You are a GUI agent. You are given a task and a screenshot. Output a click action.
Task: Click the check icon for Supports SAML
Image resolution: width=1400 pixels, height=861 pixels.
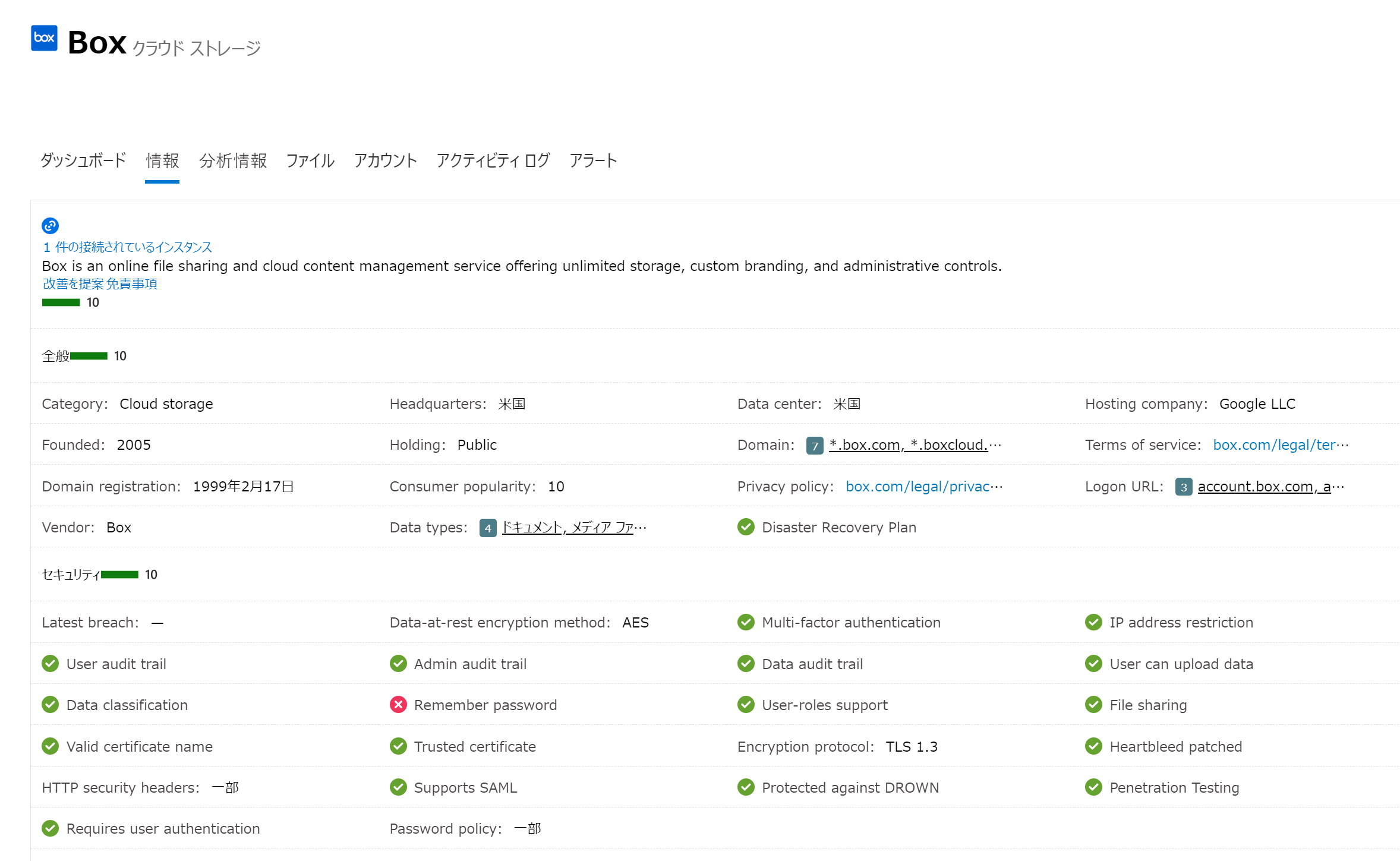[x=398, y=787]
